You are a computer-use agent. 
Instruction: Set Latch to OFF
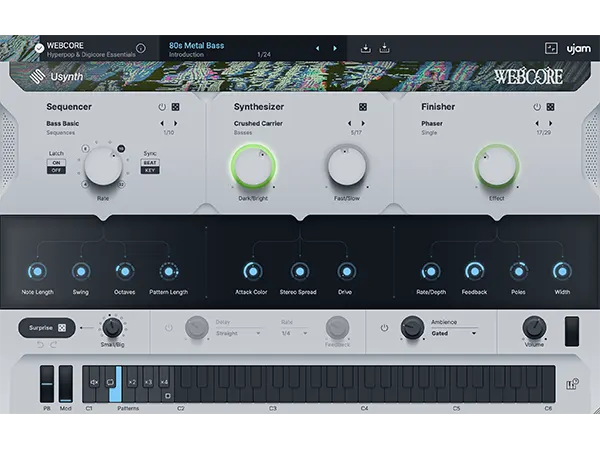pos(56,170)
